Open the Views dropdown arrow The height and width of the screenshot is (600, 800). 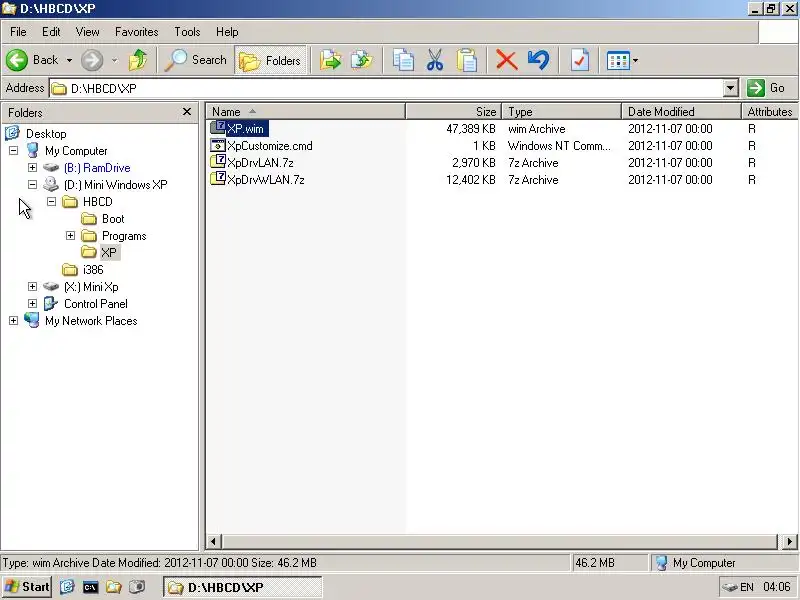pos(635,61)
